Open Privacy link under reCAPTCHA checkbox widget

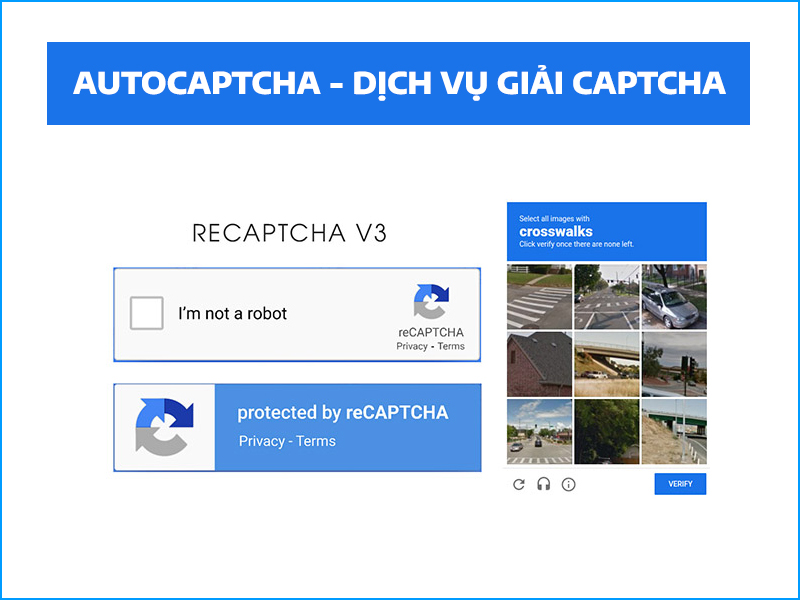pos(412,346)
